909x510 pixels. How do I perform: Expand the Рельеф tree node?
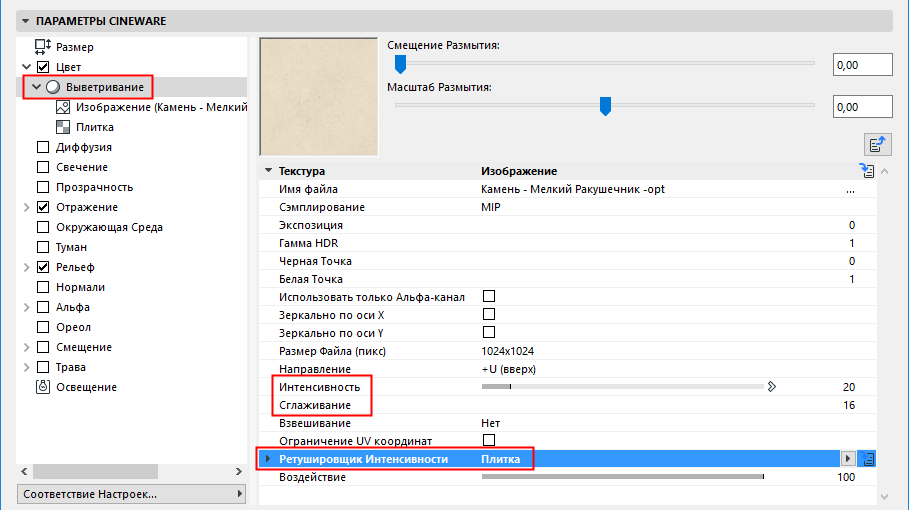27,267
